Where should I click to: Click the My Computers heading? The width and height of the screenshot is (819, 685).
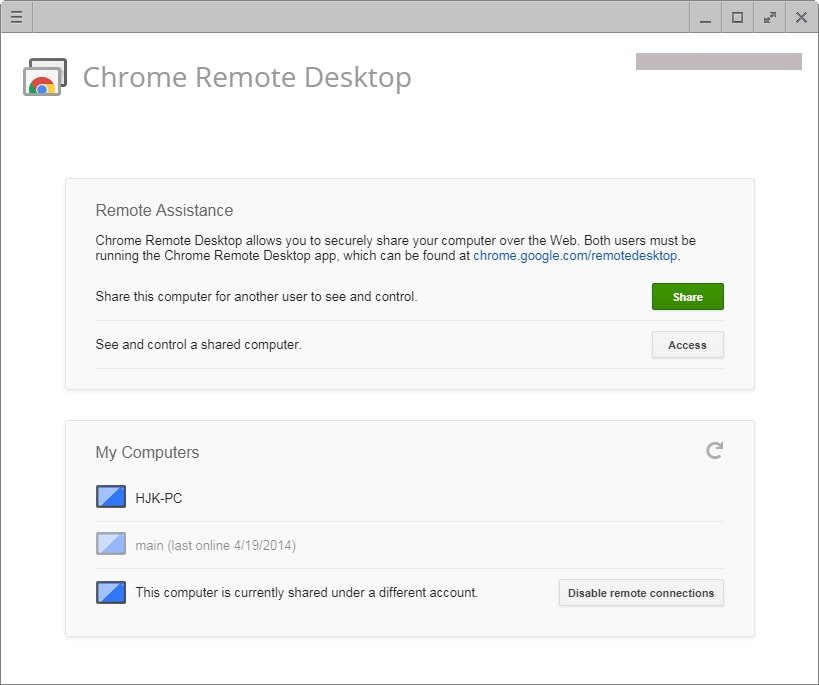pyautogui.click(x=147, y=452)
